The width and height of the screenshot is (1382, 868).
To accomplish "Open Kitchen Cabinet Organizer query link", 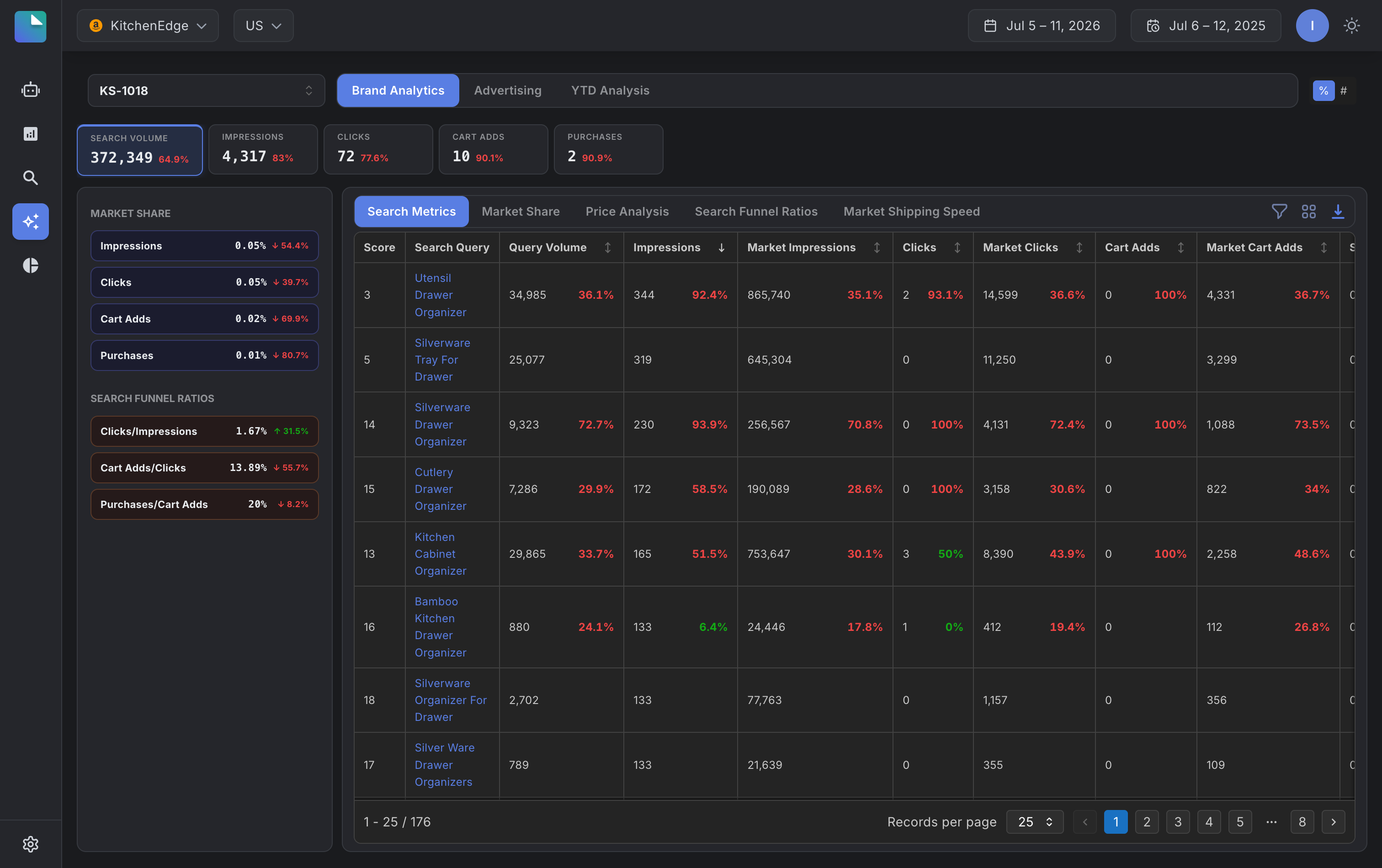I will [440, 554].
